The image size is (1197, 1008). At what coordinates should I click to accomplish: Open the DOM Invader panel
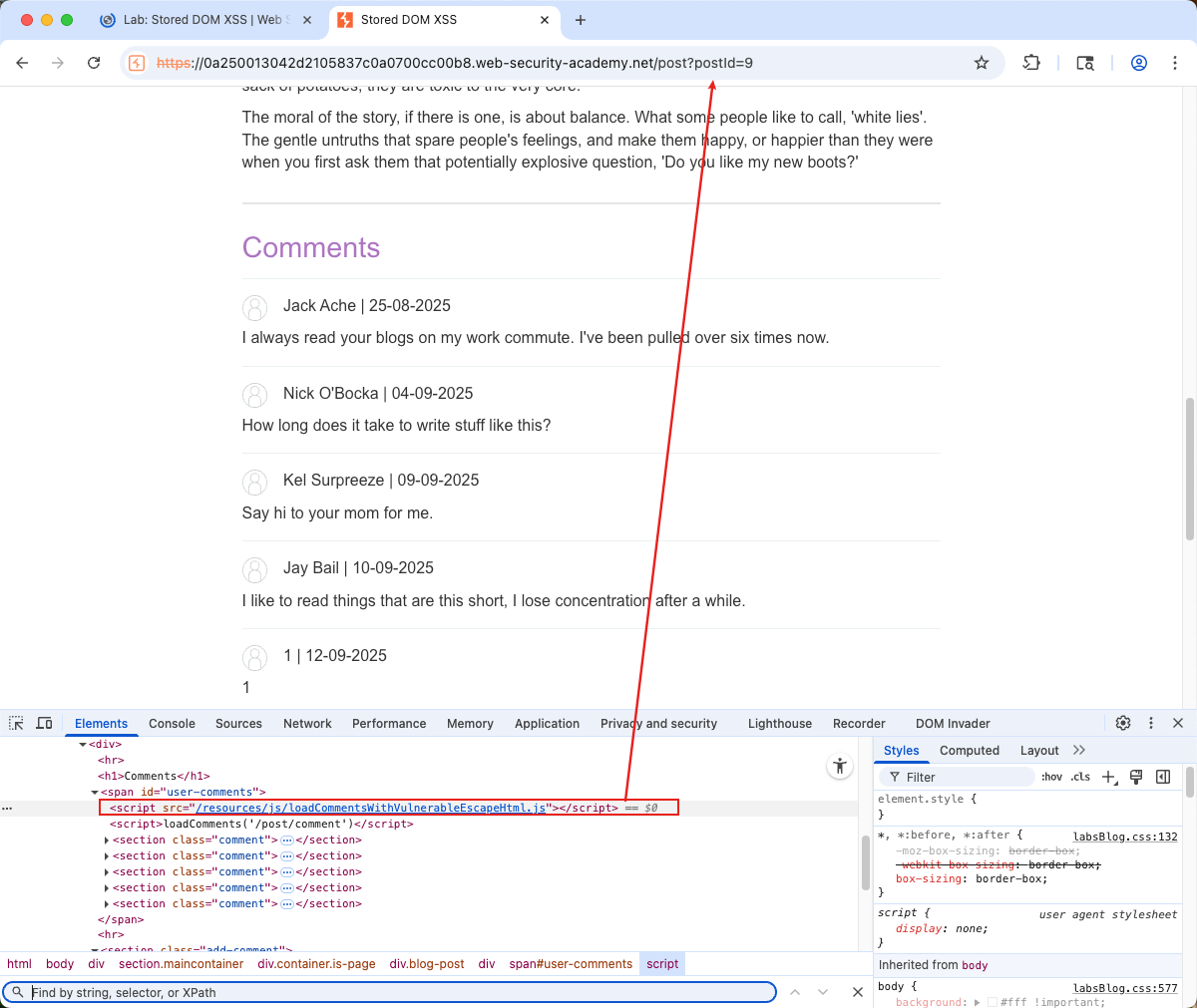(x=953, y=723)
